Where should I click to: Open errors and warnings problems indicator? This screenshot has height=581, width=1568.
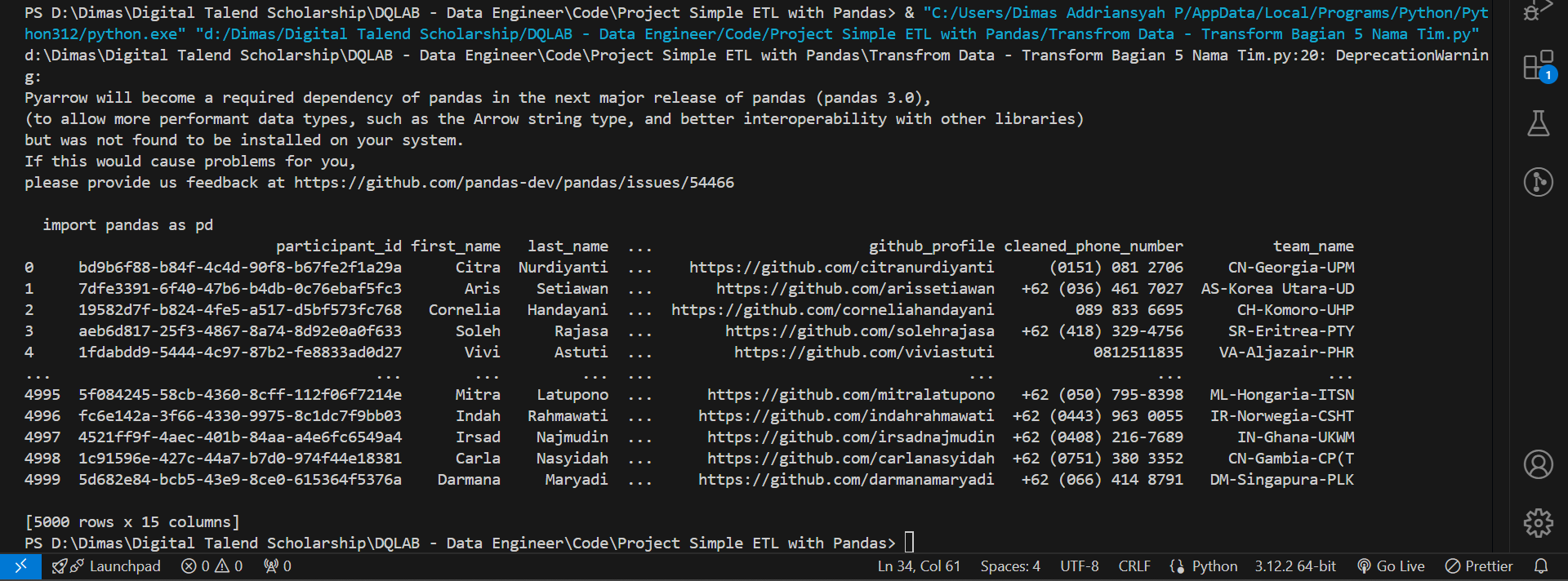click(212, 566)
